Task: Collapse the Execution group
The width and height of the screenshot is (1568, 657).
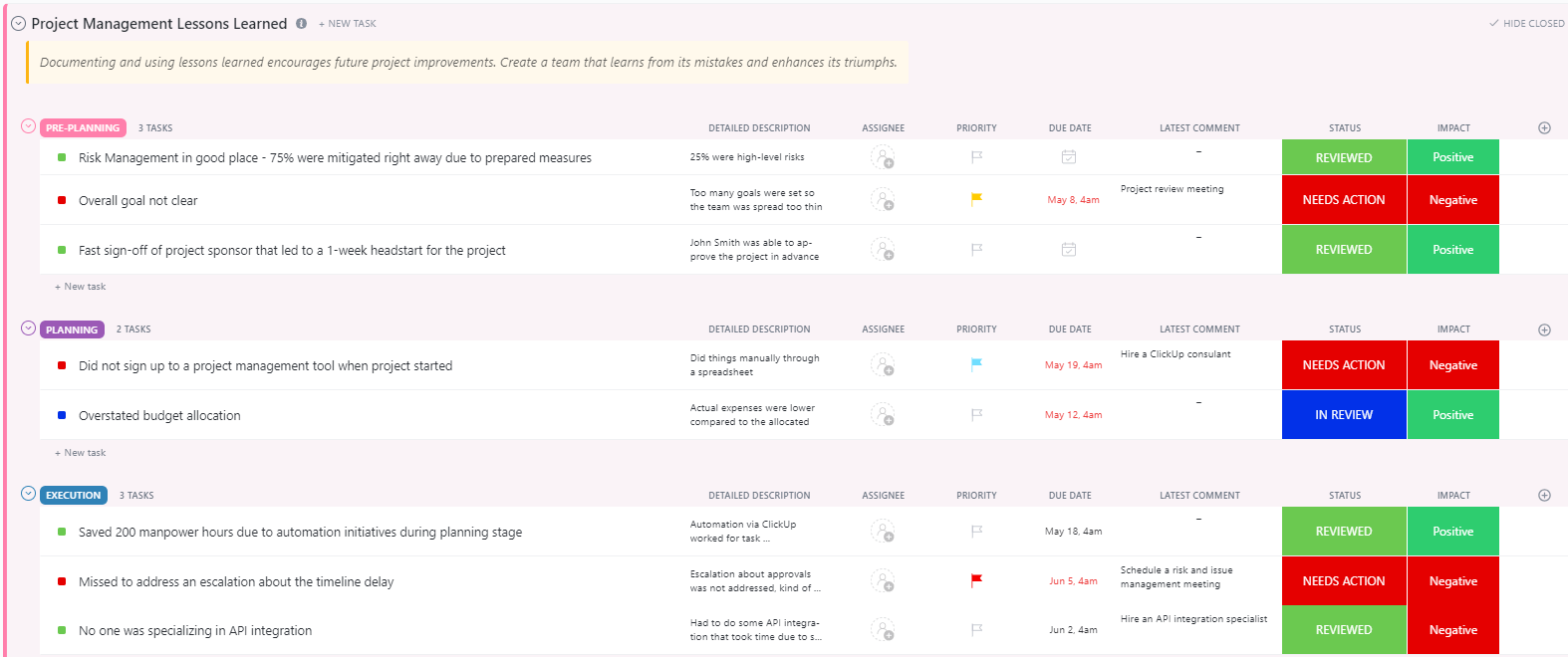Action: pos(28,494)
